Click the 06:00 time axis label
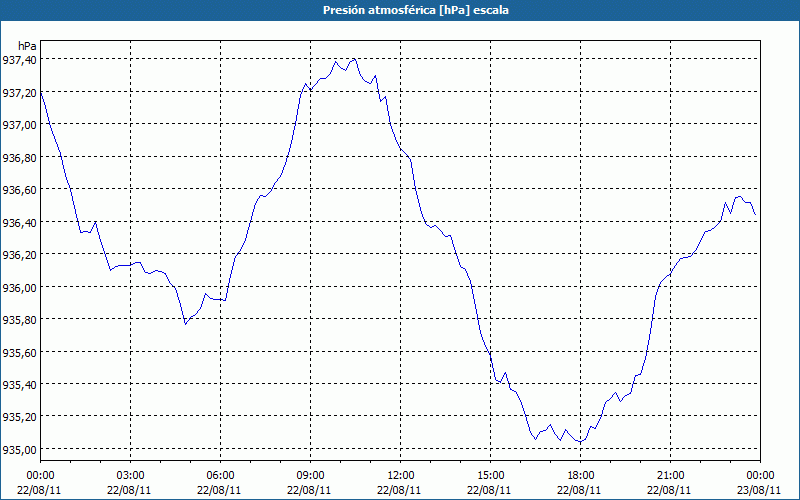The width and height of the screenshot is (800, 500). coord(220,475)
